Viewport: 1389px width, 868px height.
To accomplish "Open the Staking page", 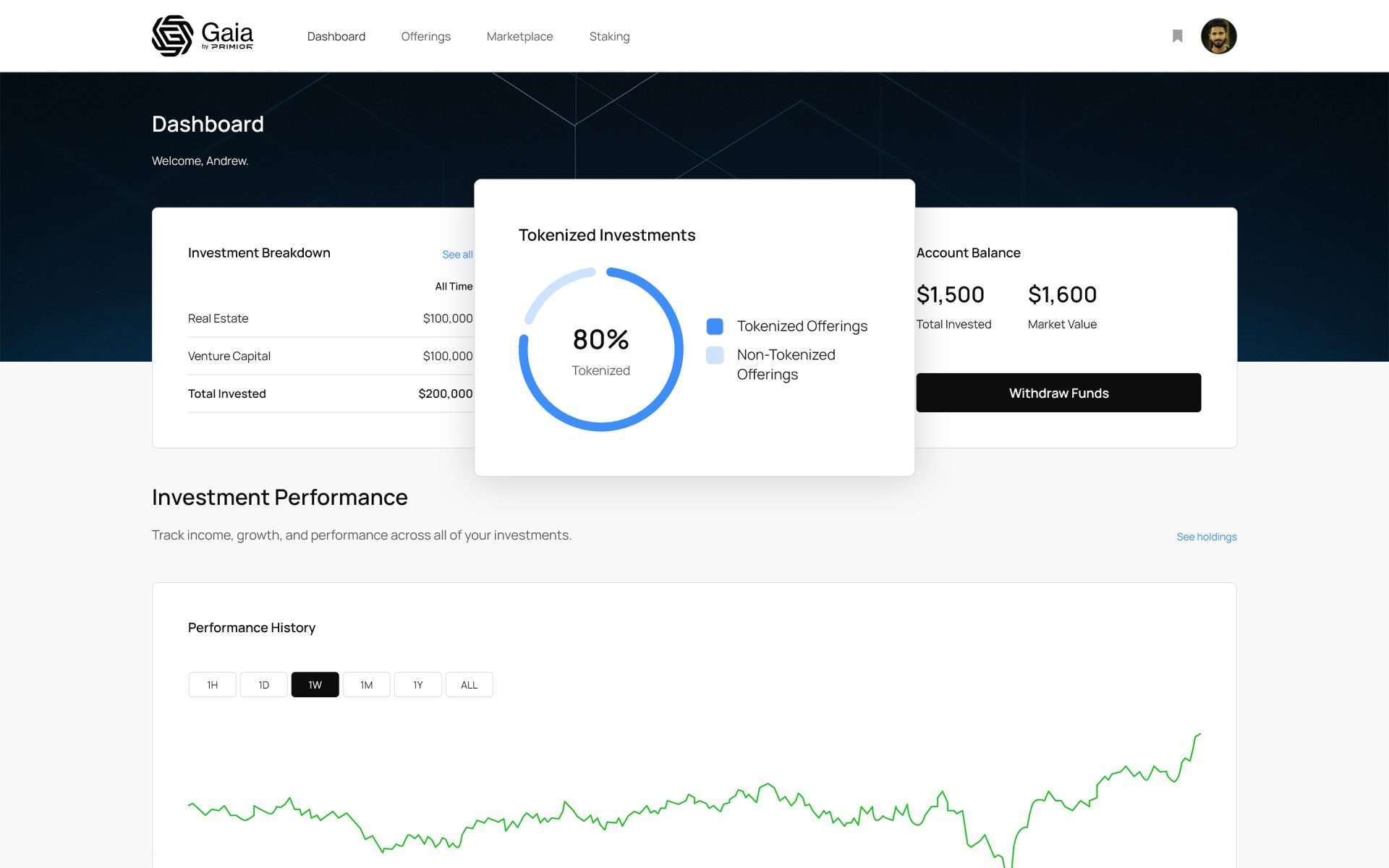I will point(609,36).
